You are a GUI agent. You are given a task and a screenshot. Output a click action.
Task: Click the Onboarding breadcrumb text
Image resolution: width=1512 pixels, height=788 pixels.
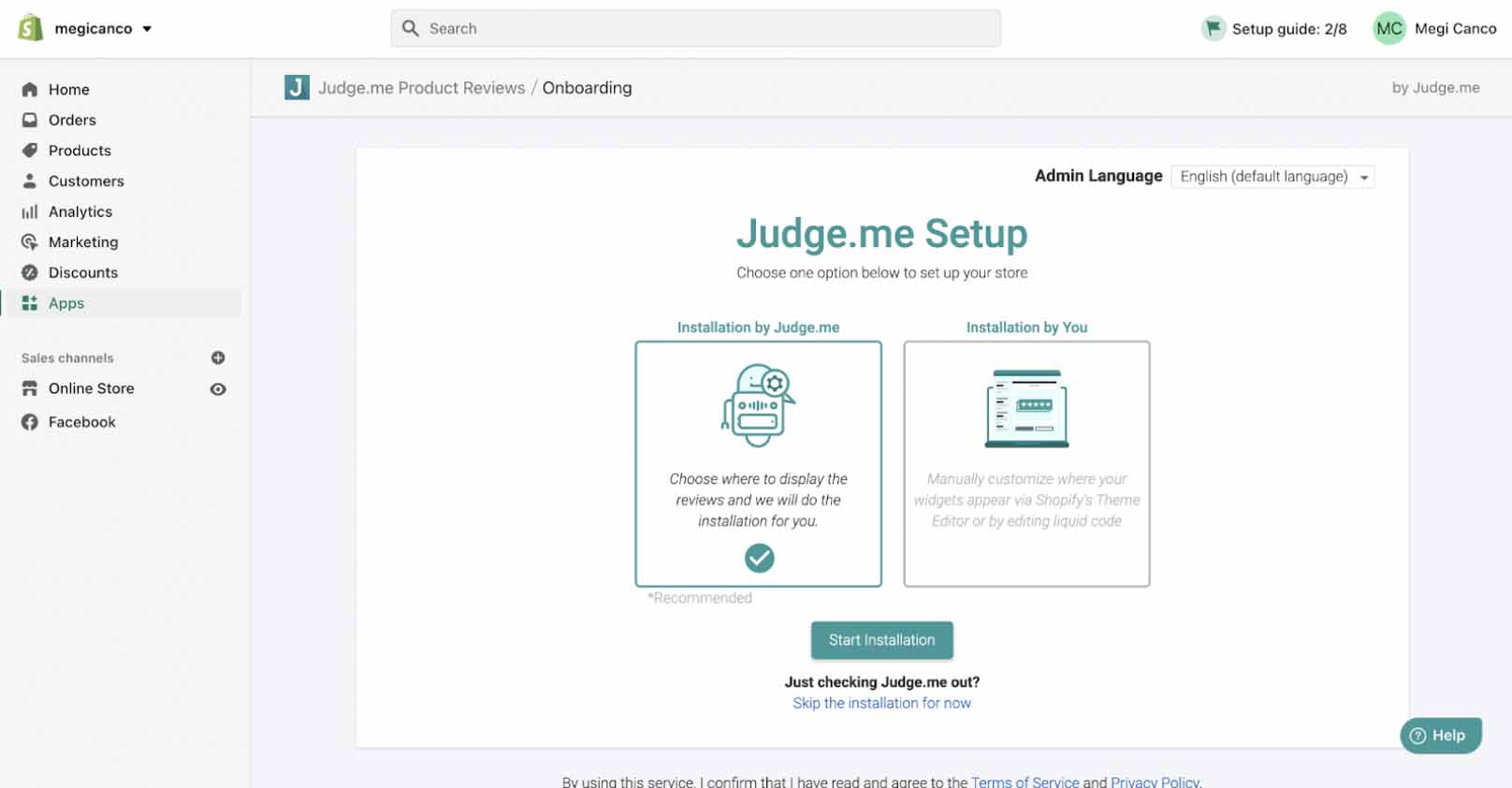(x=587, y=88)
